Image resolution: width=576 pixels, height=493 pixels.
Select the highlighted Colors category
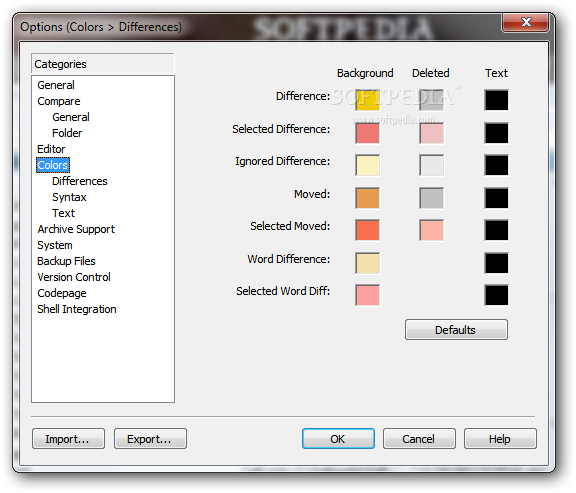click(53, 165)
